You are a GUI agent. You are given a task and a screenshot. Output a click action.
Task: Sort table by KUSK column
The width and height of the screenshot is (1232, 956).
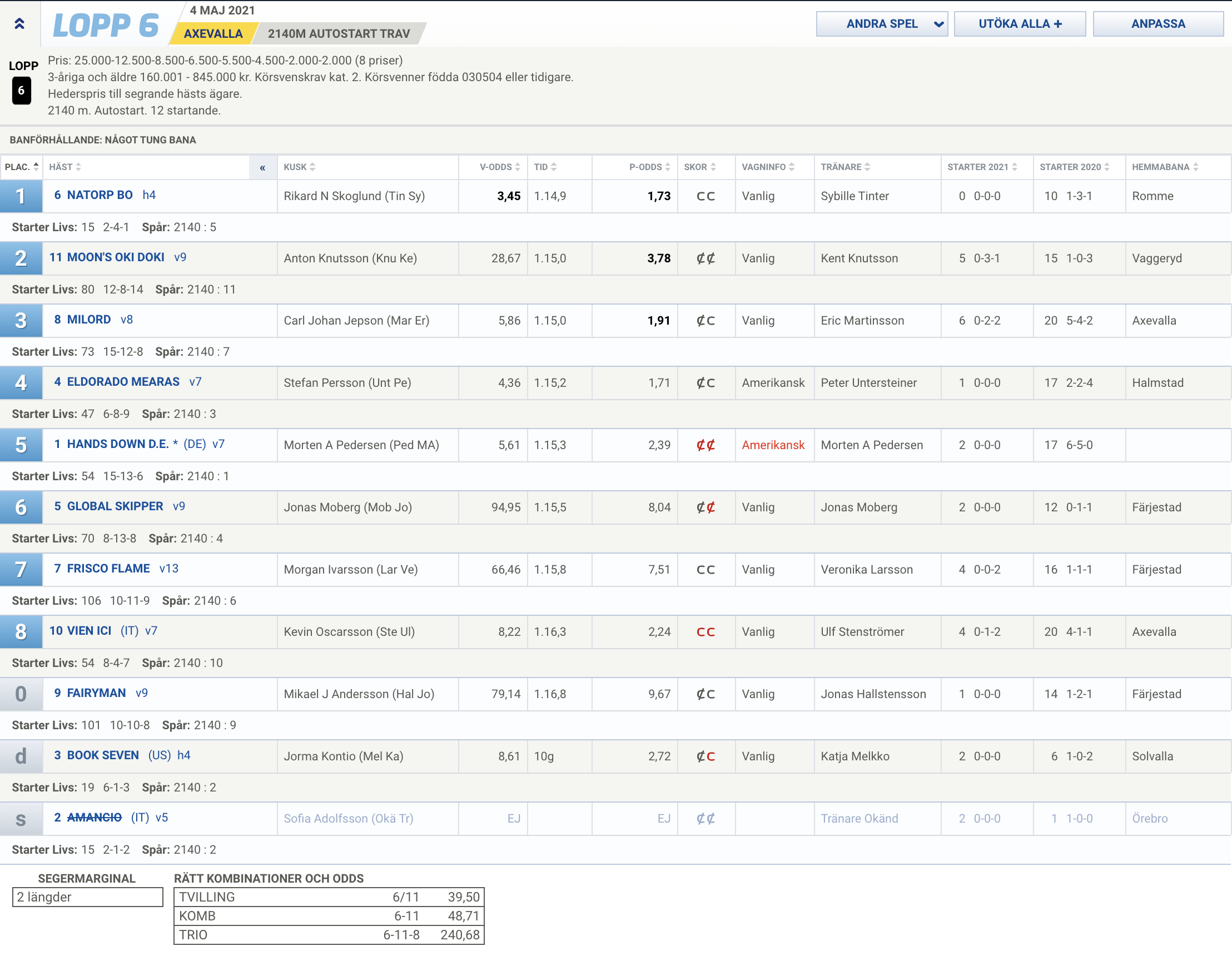tap(300, 167)
